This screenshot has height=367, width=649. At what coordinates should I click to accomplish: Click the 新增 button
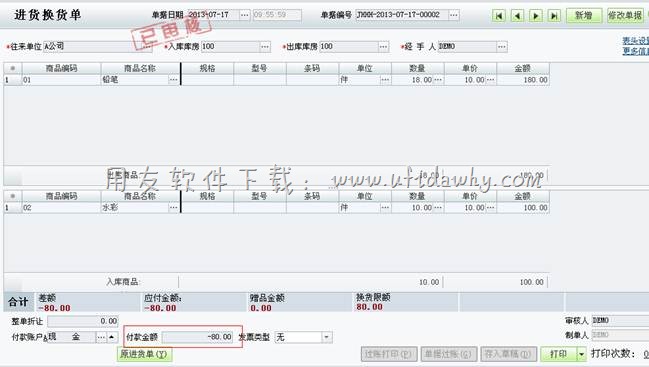pyautogui.click(x=584, y=16)
